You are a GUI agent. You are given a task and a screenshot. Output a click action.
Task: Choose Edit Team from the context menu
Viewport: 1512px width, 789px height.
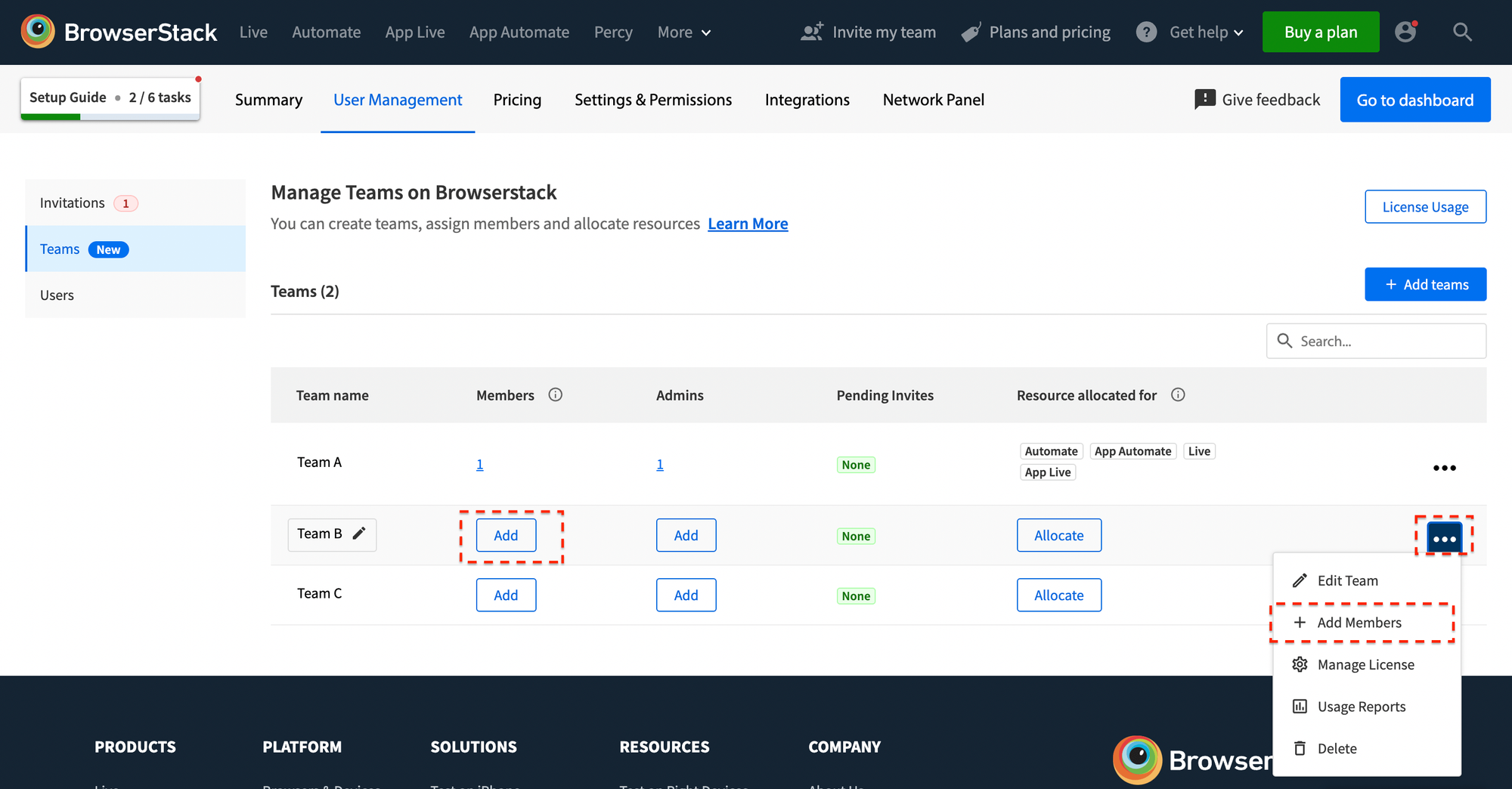pyautogui.click(x=1366, y=580)
